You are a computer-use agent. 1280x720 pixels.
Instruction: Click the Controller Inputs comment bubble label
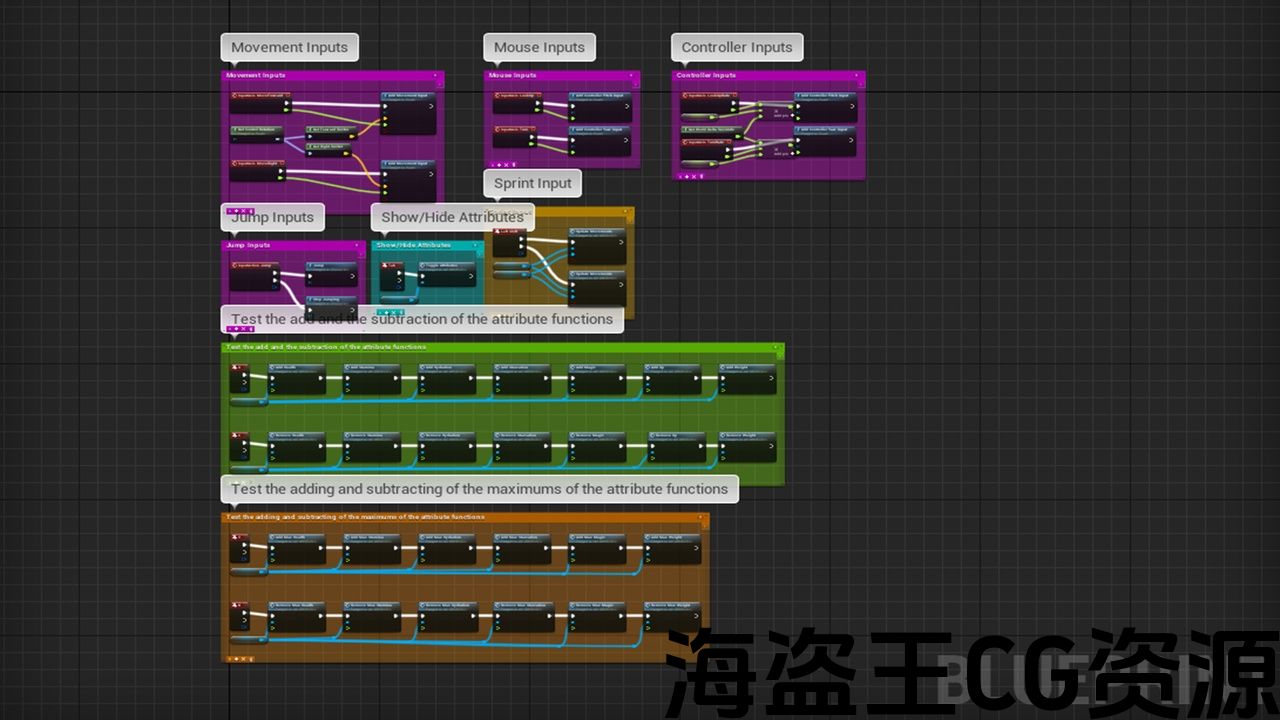pyautogui.click(x=736, y=47)
